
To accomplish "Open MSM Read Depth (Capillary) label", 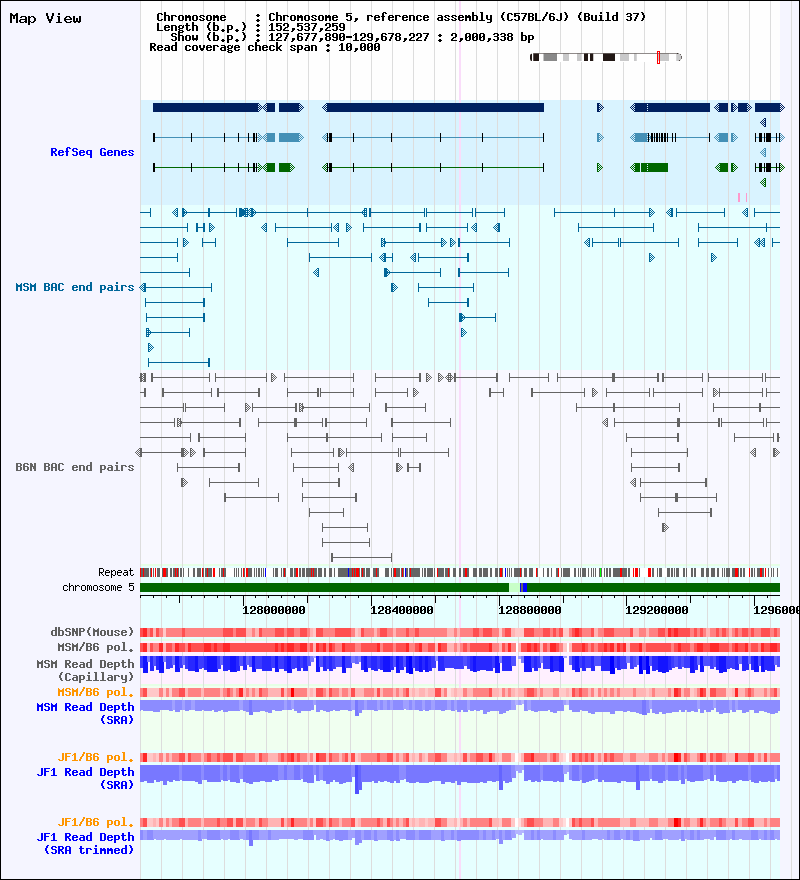I will click(85, 670).
